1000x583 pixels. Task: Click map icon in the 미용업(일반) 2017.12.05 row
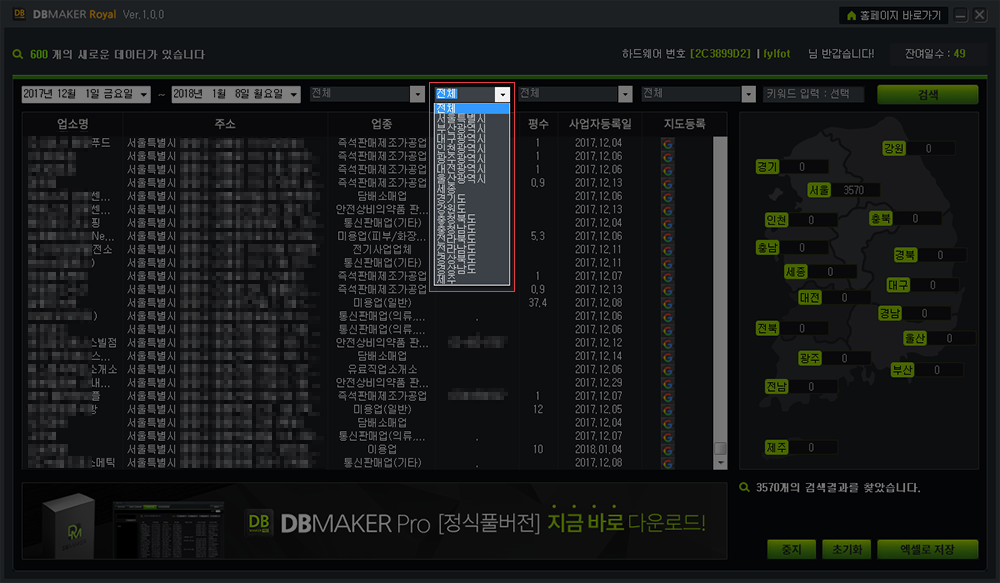[x=668, y=410]
